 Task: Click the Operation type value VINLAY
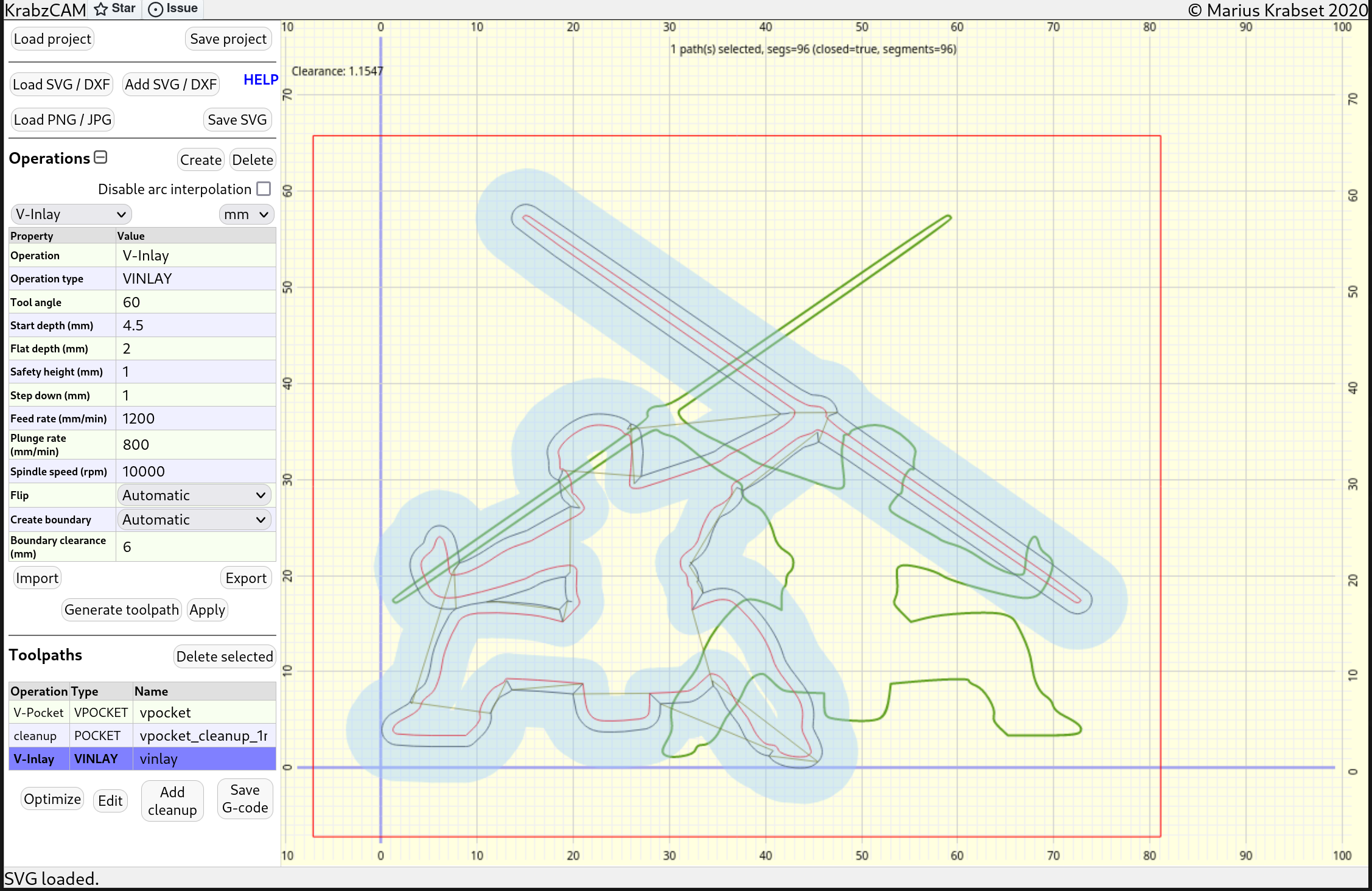(196, 279)
